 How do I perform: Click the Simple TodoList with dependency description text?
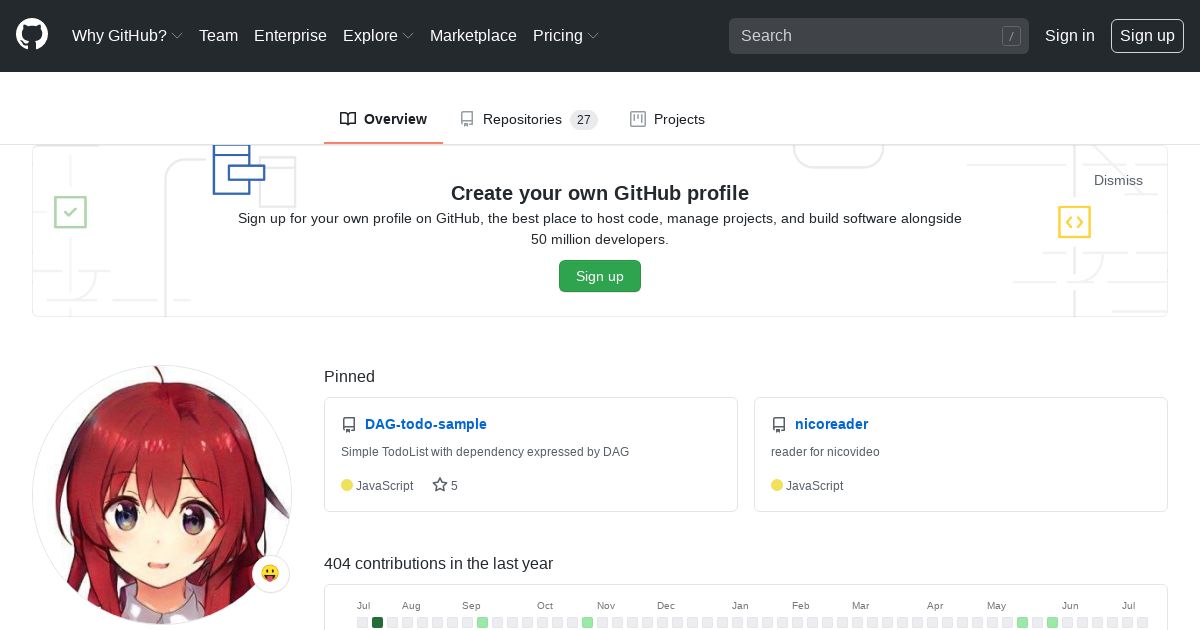pos(485,452)
